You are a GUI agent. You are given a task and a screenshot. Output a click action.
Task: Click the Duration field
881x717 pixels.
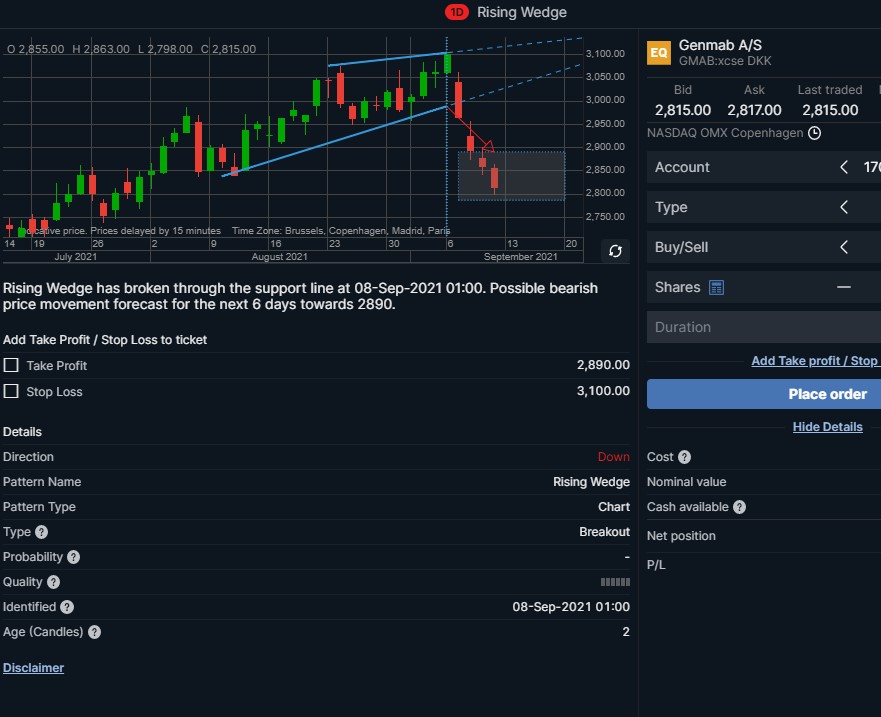pyautogui.click(x=764, y=327)
